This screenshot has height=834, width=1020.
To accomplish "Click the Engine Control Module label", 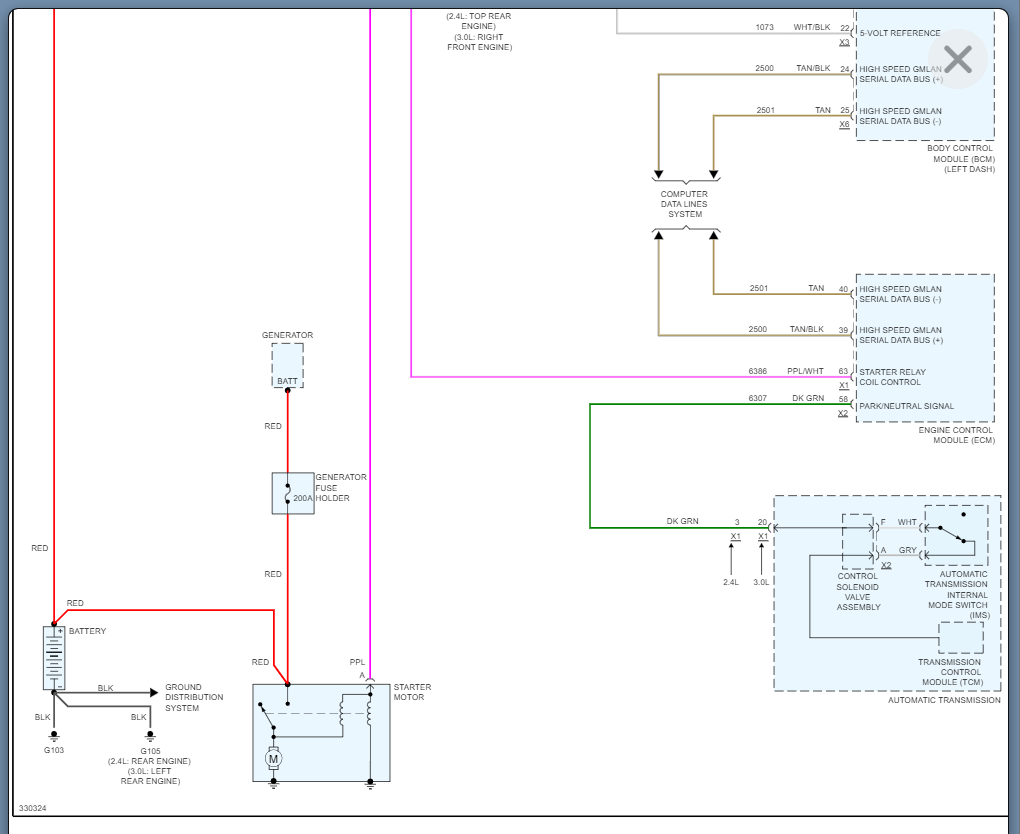I will pyautogui.click(x=956, y=435).
